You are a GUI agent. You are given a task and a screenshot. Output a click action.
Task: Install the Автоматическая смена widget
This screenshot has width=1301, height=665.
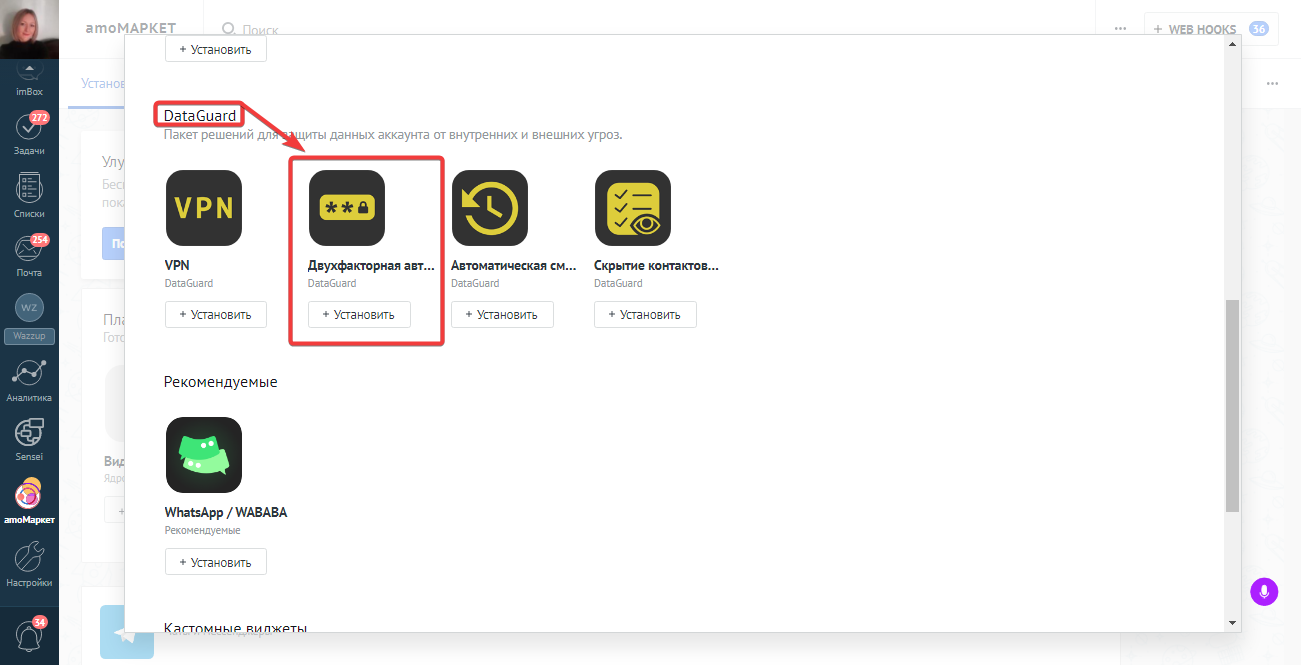[502, 314]
